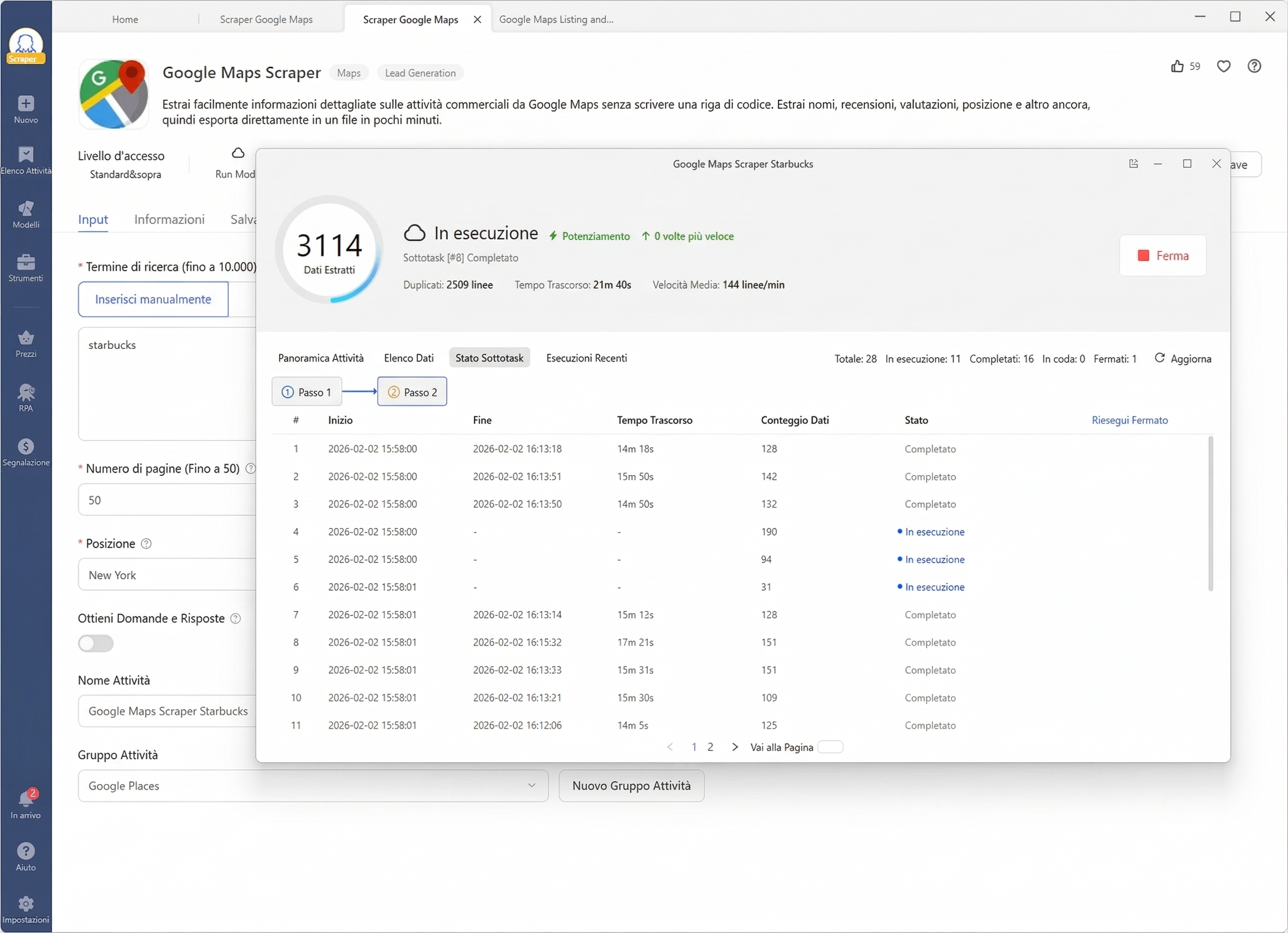The width and height of the screenshot is (1288, 933).
Task: Click the Scraper logo at top of sidebar
Action: [x=25, y=46]
